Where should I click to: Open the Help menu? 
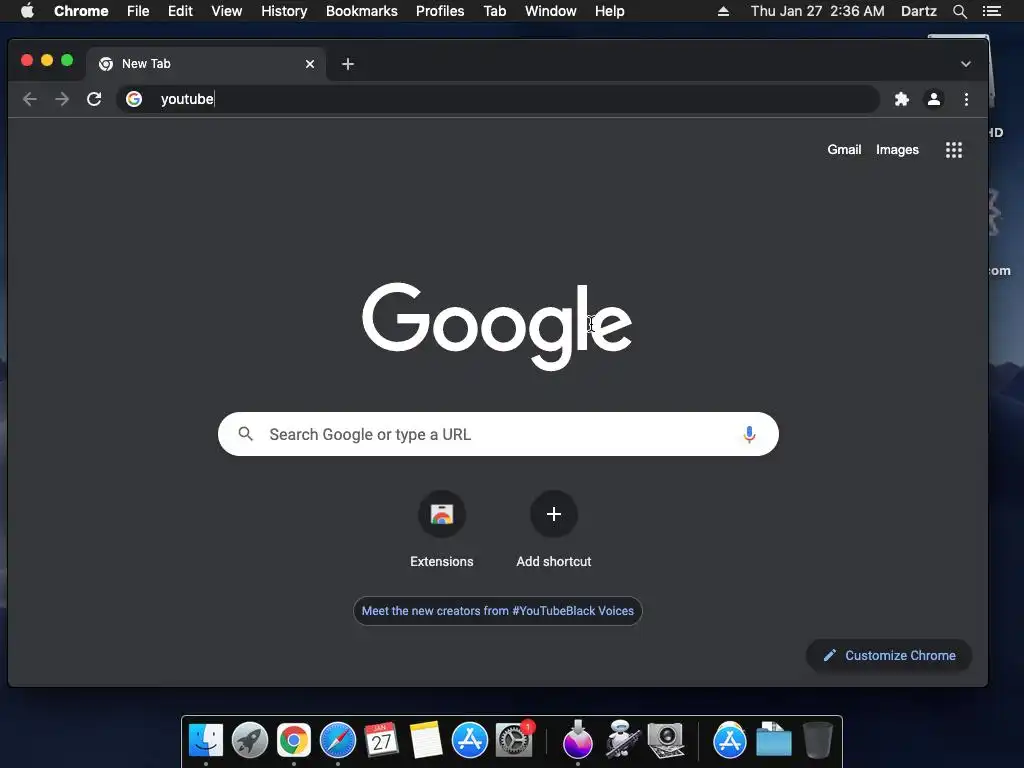coord(609,11)
